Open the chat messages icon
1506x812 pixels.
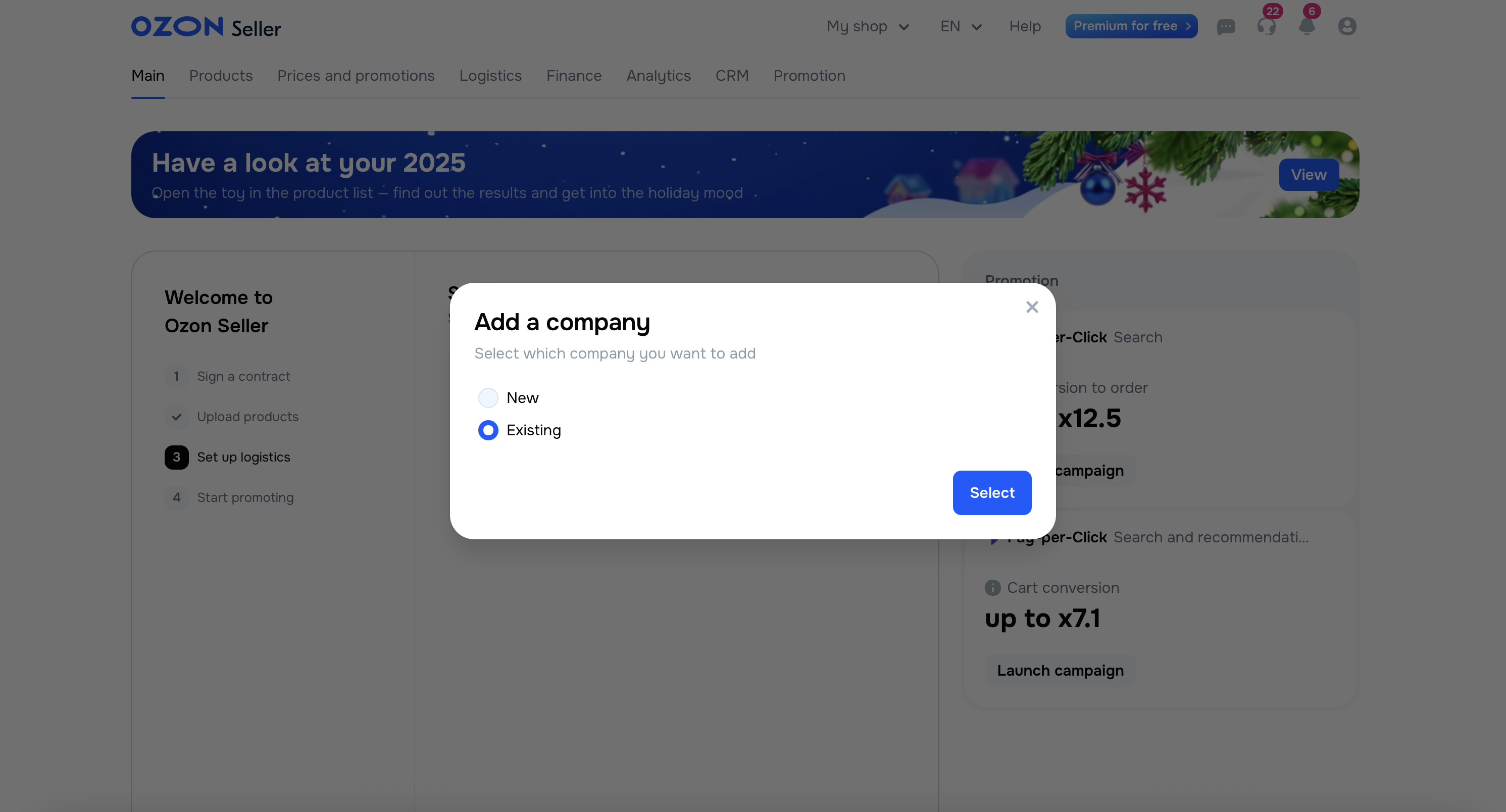coord(1226,26)
